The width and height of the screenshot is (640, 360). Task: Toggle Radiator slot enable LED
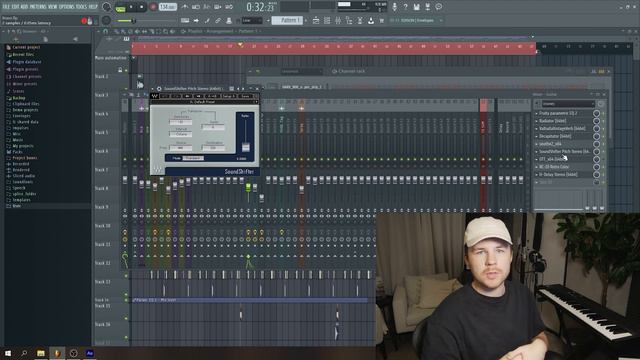coord(603,121)
